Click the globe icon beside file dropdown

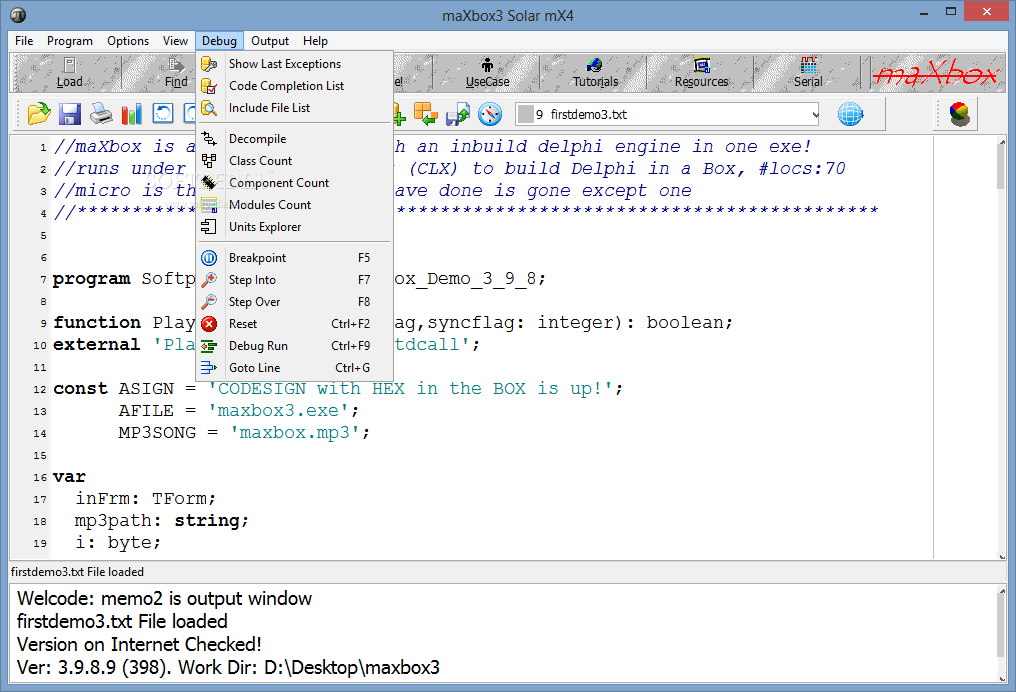coord(850,114)
